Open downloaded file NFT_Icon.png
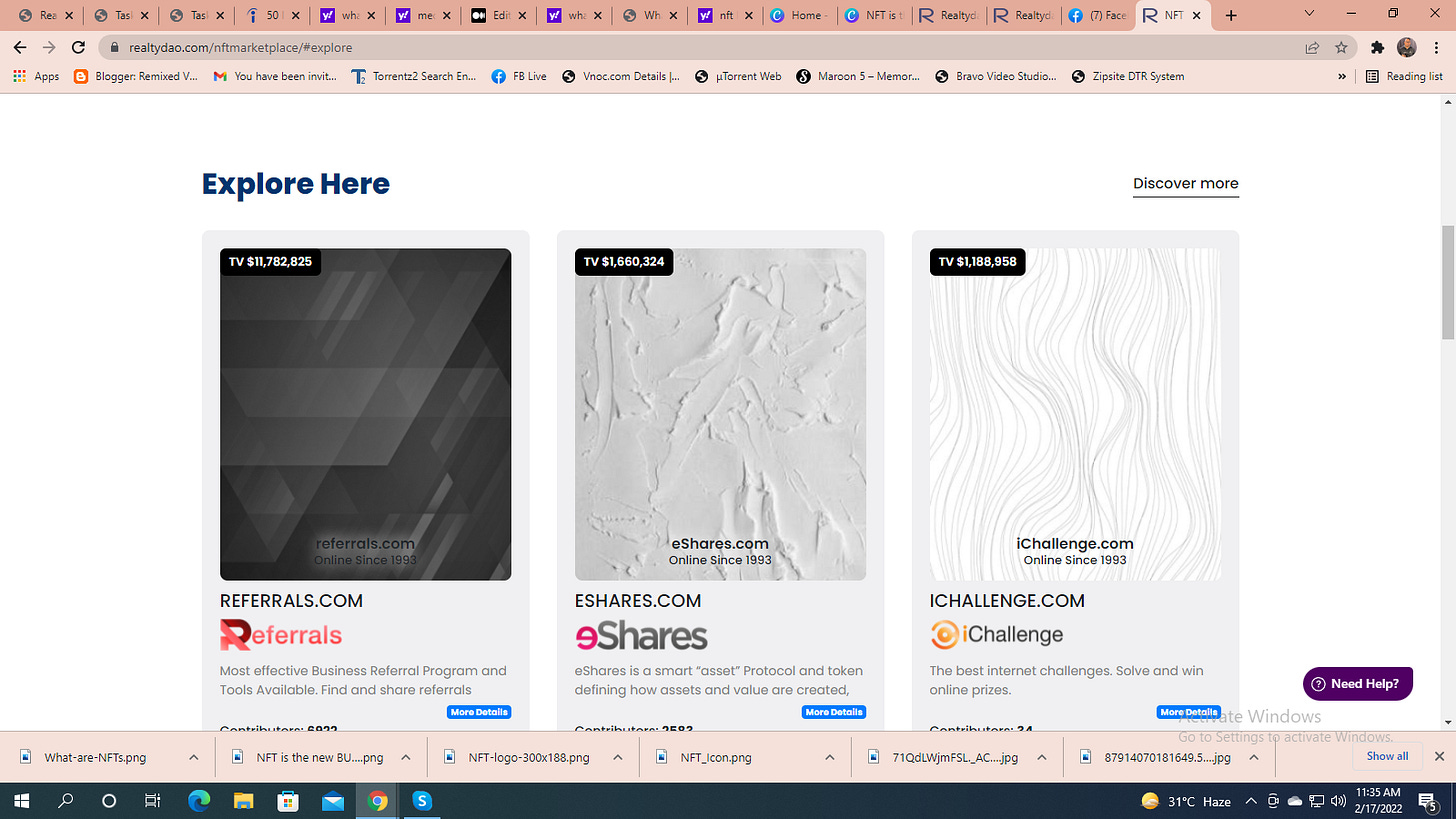The width and height of the screenshot is (1456, 819). point(716,757)
